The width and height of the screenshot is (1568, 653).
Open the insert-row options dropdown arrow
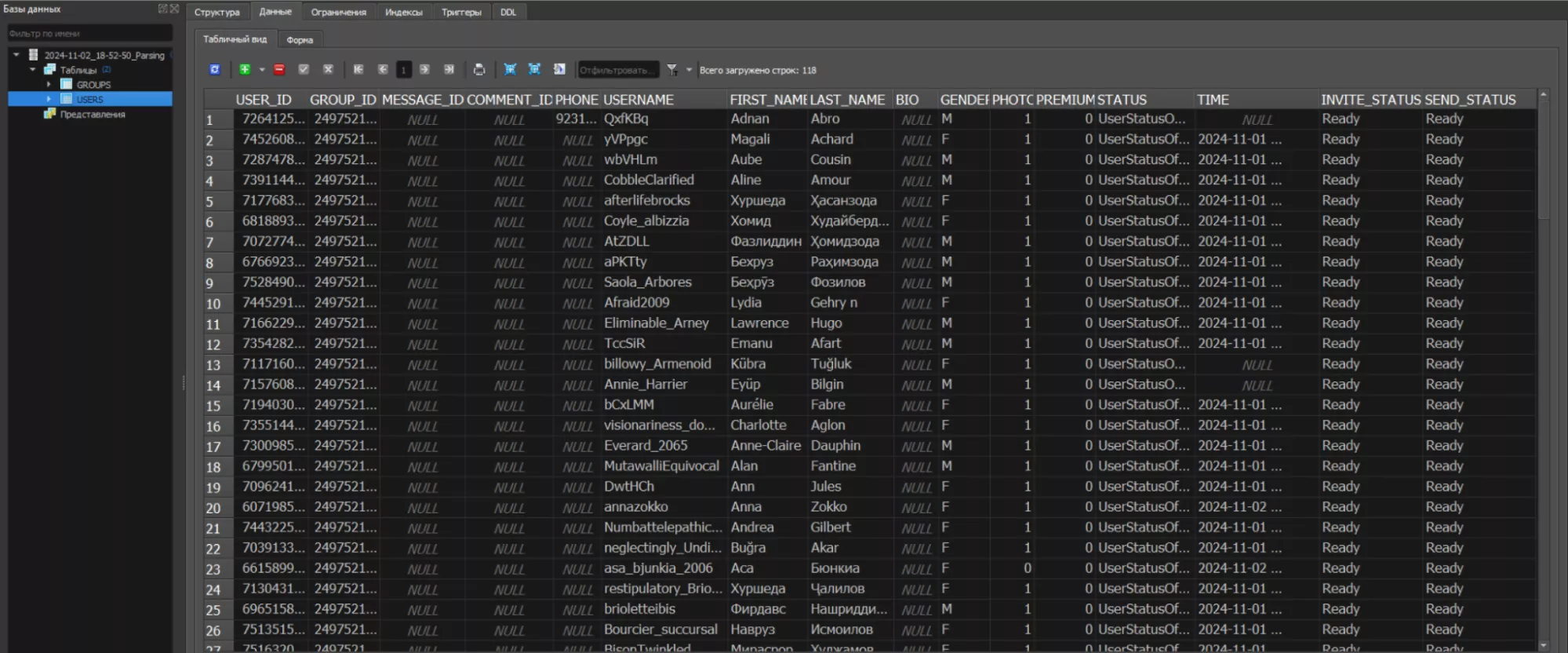click(262, 70)
